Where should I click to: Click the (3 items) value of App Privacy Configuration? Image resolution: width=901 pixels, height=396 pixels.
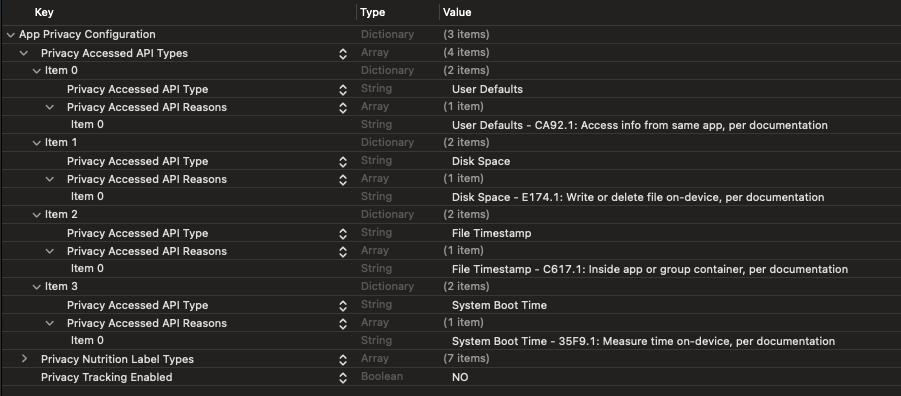pos(466,34)
